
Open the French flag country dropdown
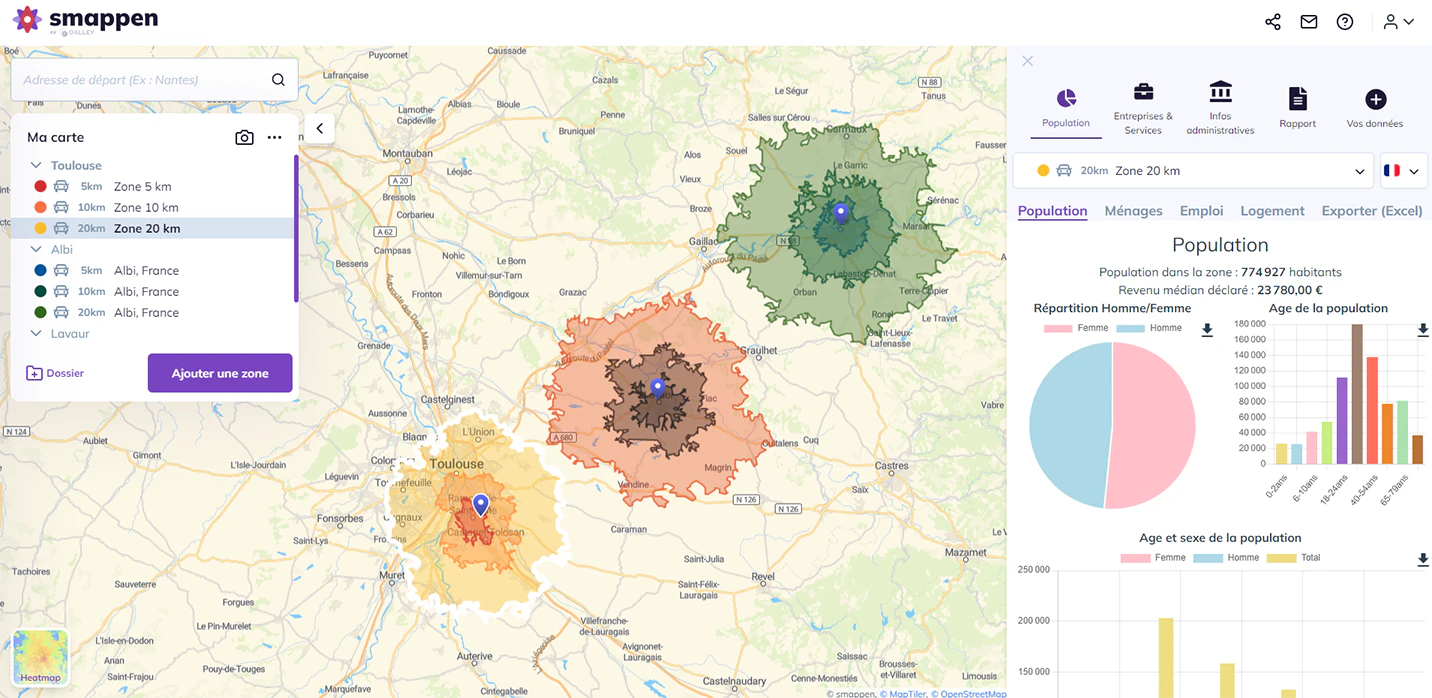click(1403, 171)
